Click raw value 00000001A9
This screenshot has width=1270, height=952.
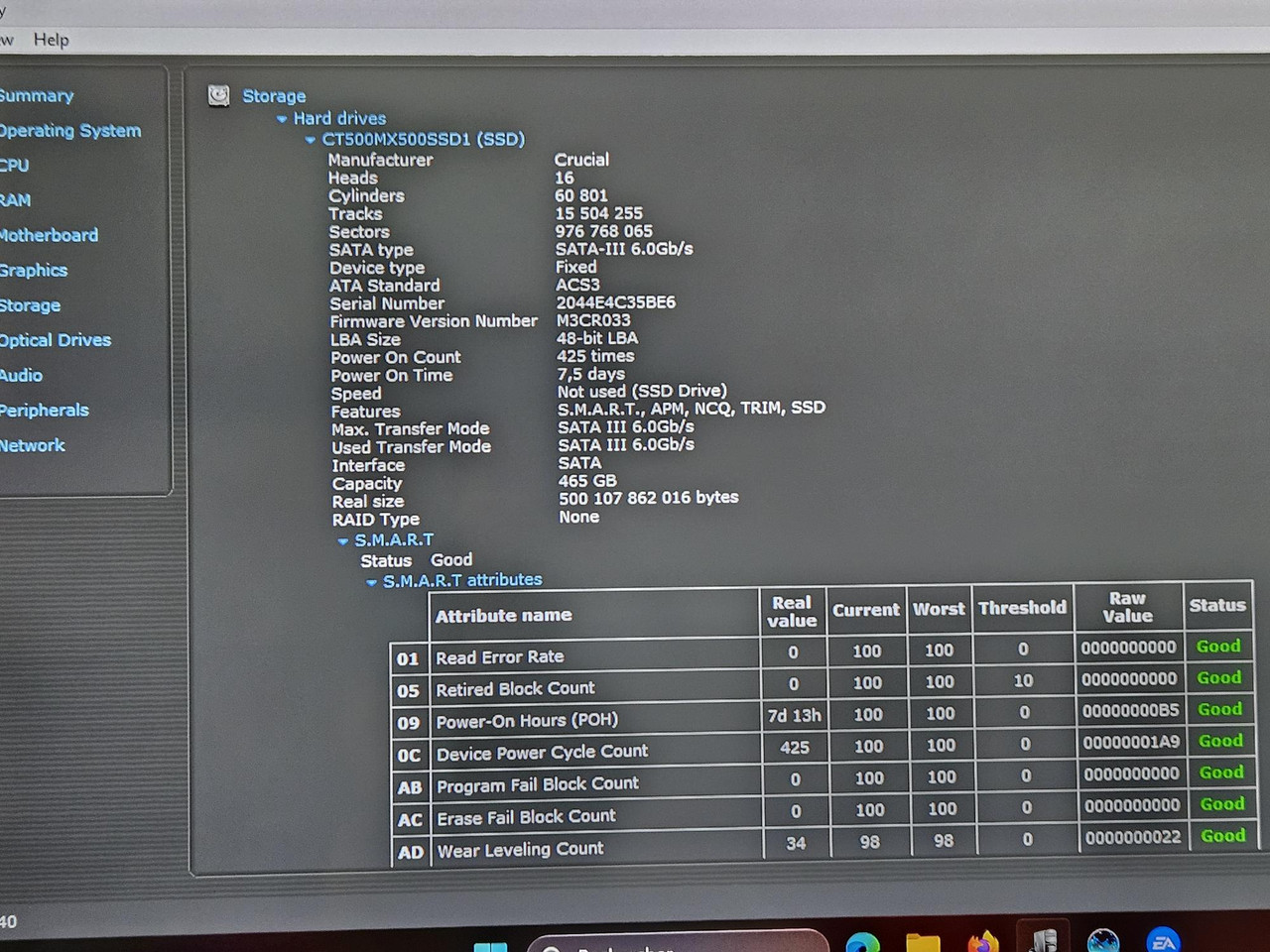pos(1131,743)
